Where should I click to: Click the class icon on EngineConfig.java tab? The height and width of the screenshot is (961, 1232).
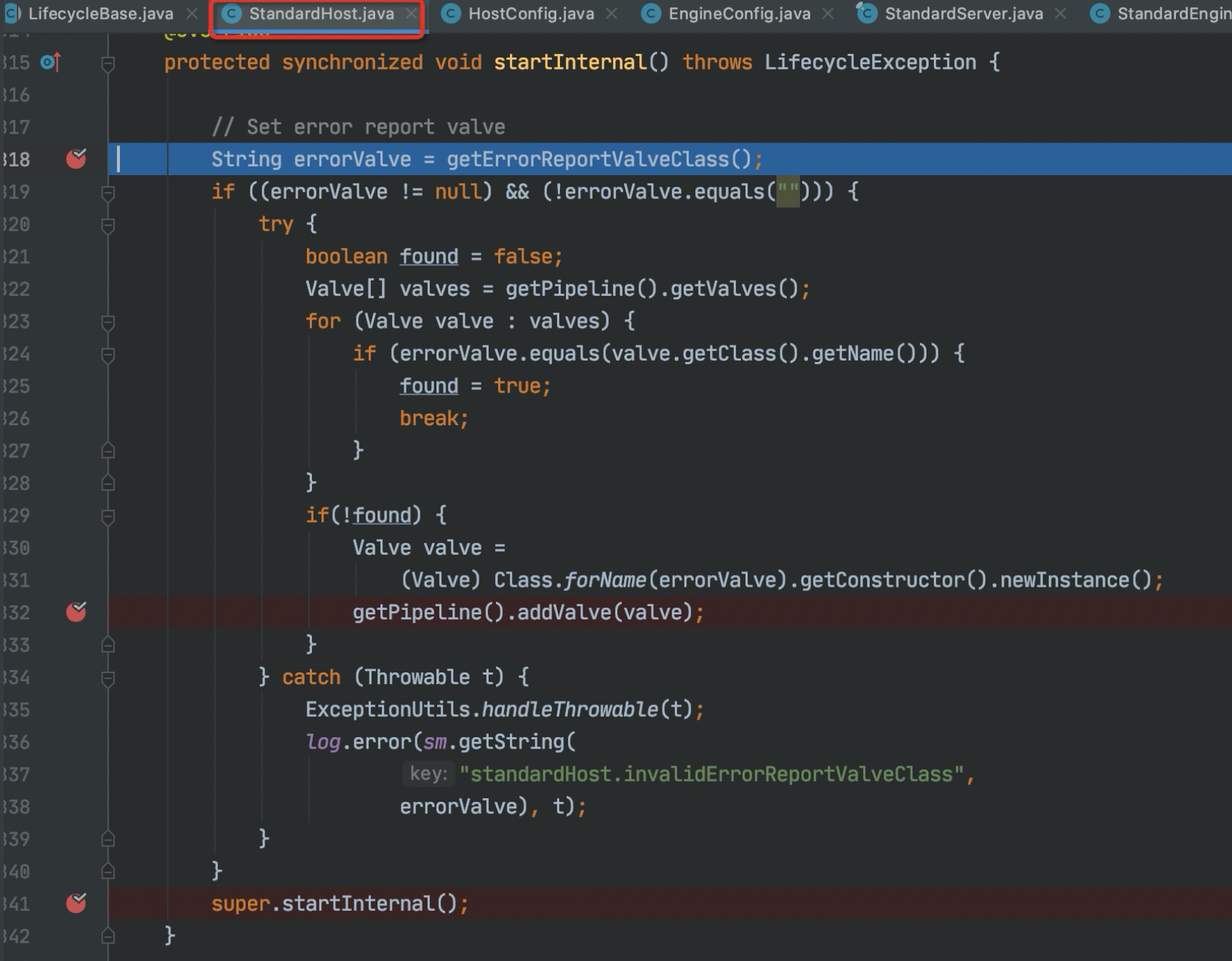point(651,14)
